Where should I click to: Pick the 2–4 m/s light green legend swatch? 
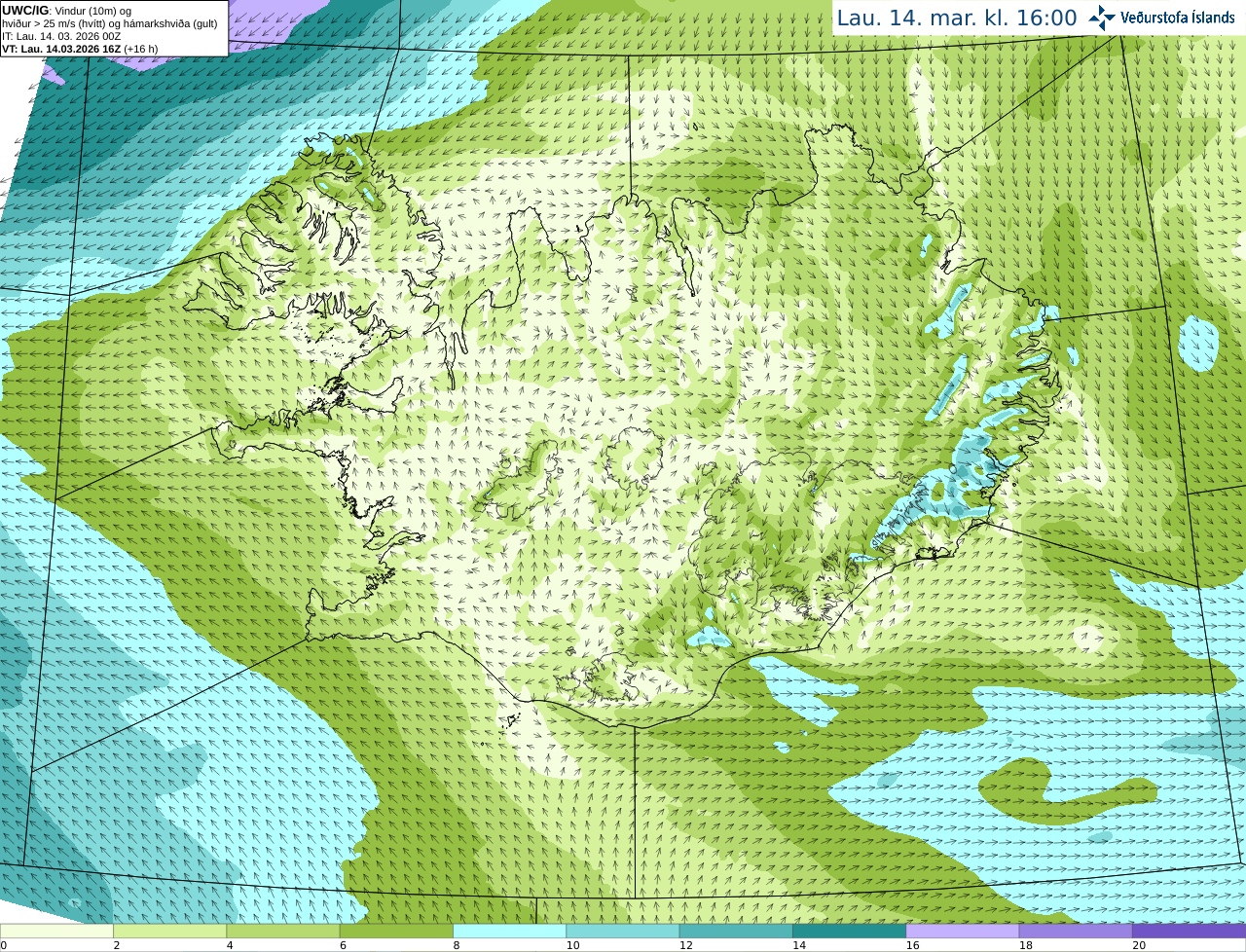(169, 931)
